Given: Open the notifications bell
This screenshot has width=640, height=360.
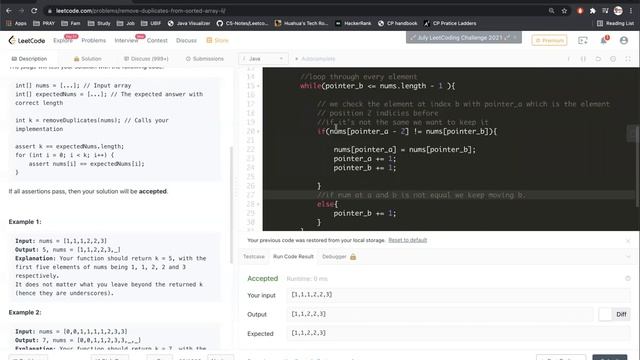Looking at the screenshot, I should tap(604, 40).
